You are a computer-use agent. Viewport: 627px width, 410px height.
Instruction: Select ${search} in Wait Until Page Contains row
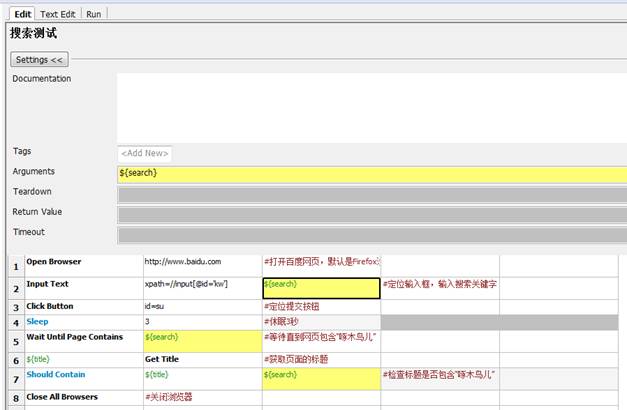[x=203, y=341]
